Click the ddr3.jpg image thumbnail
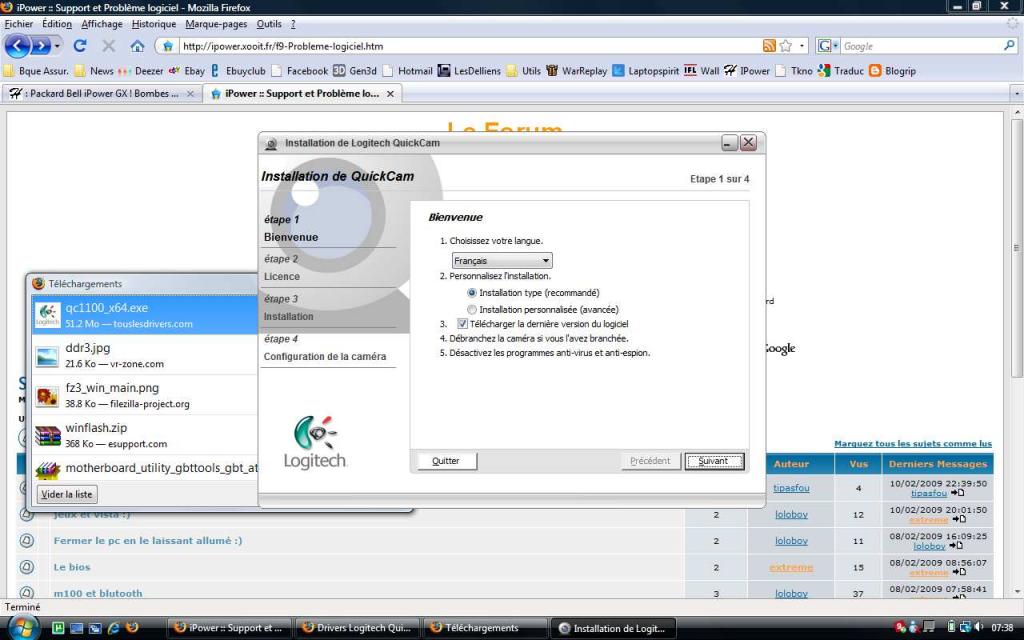The height and width of the screenshot is (640, 1024). tap(47, 355)
